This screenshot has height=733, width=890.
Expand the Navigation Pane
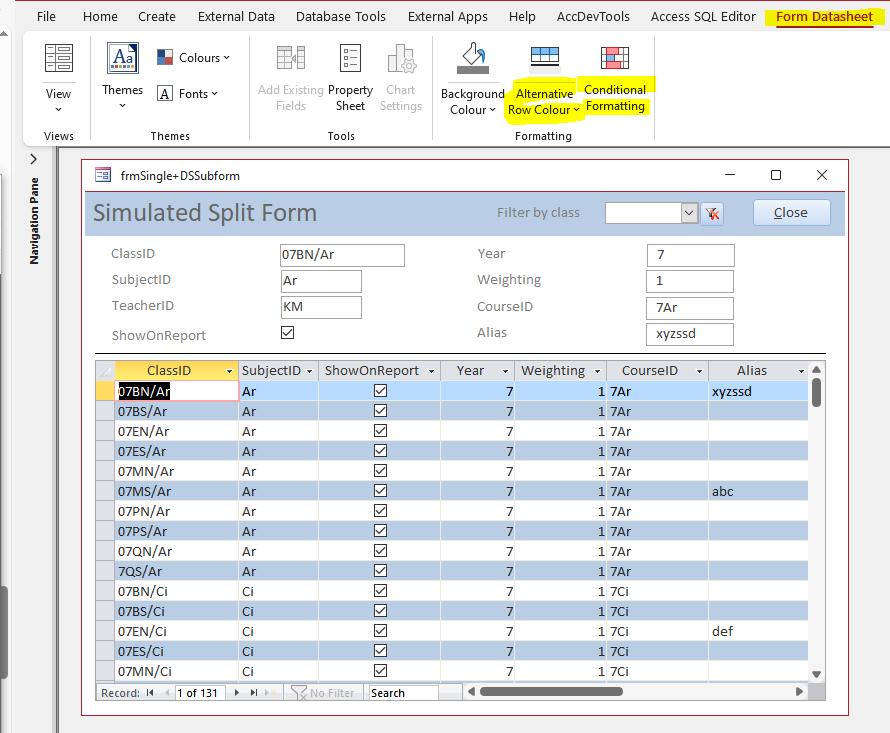[33, 159]
